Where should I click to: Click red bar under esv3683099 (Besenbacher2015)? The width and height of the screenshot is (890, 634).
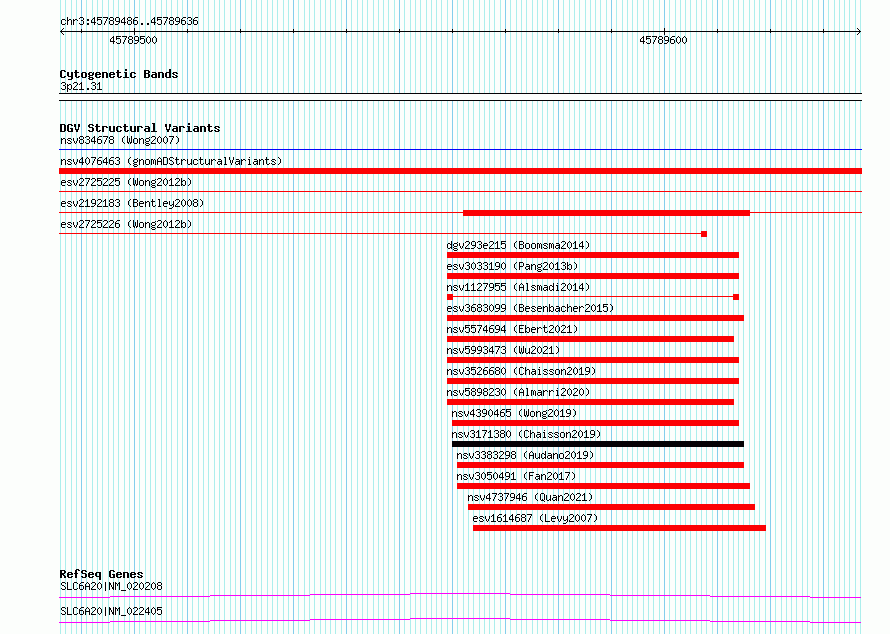pyautogui.click(x=595, y=318)
